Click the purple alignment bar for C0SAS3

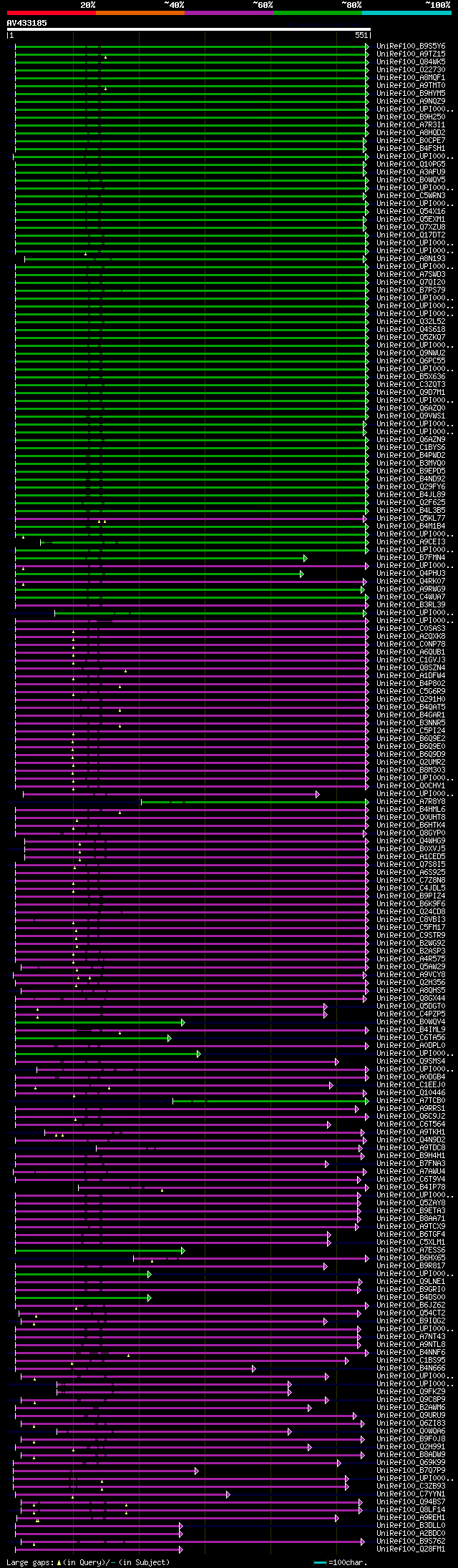click(190, 628)
